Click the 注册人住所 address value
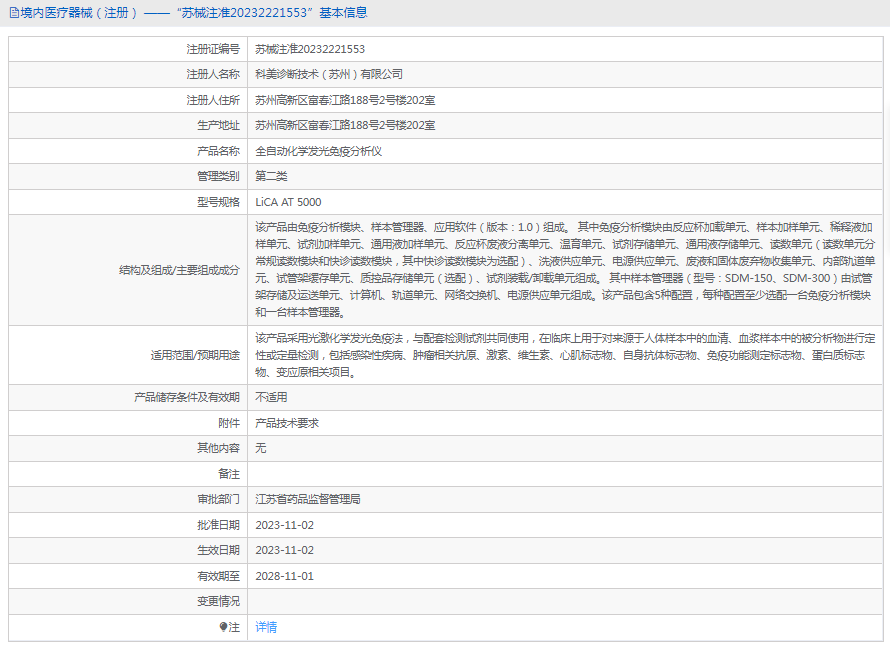The image size is (890, 646). [x=345, y=100]
